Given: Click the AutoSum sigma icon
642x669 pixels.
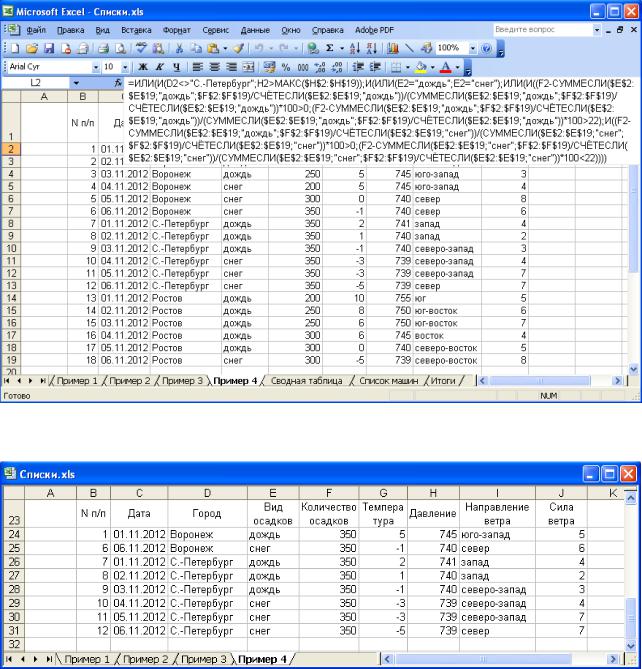Looking at the screenshot, I should pyautogui.click(x=329, y=48).
